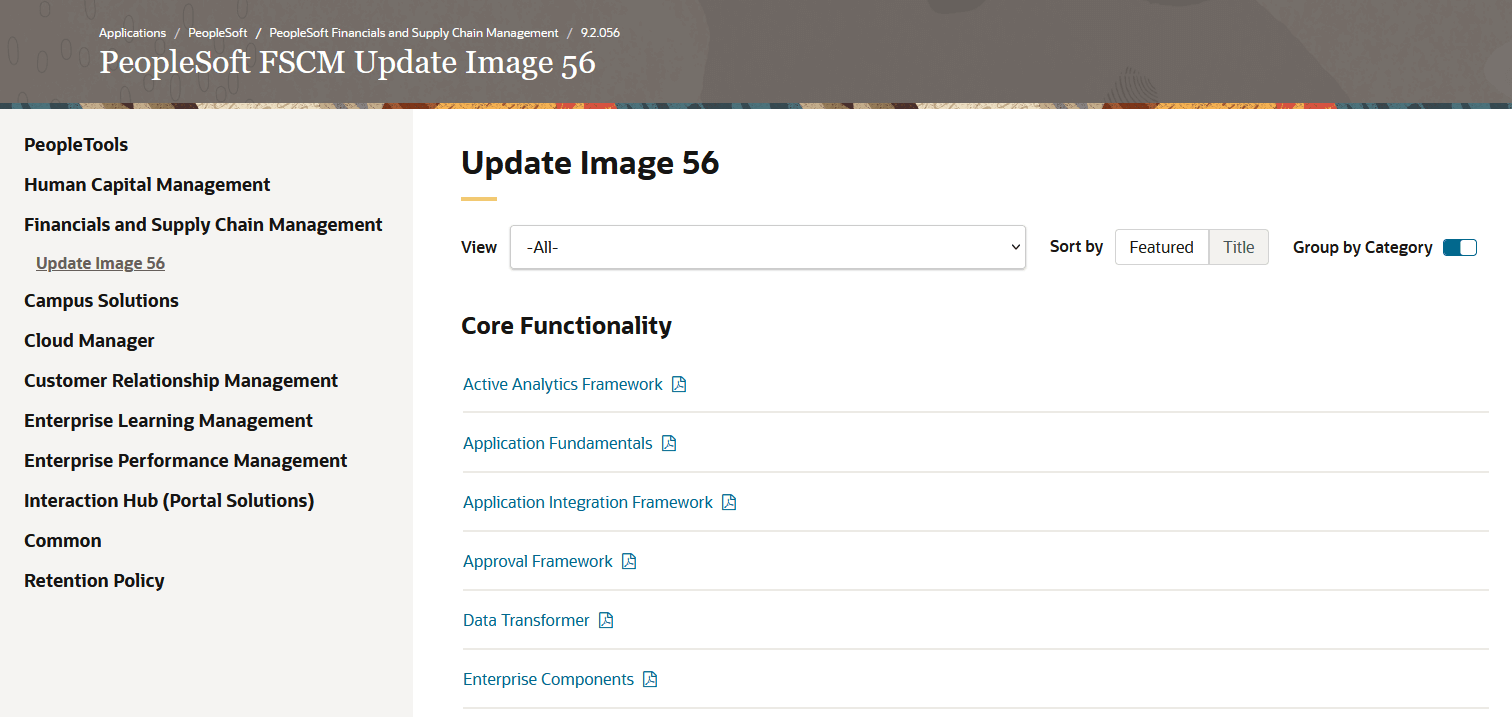
Task: Open the View filter dropdown showing -All-
Action: point(767,246)
